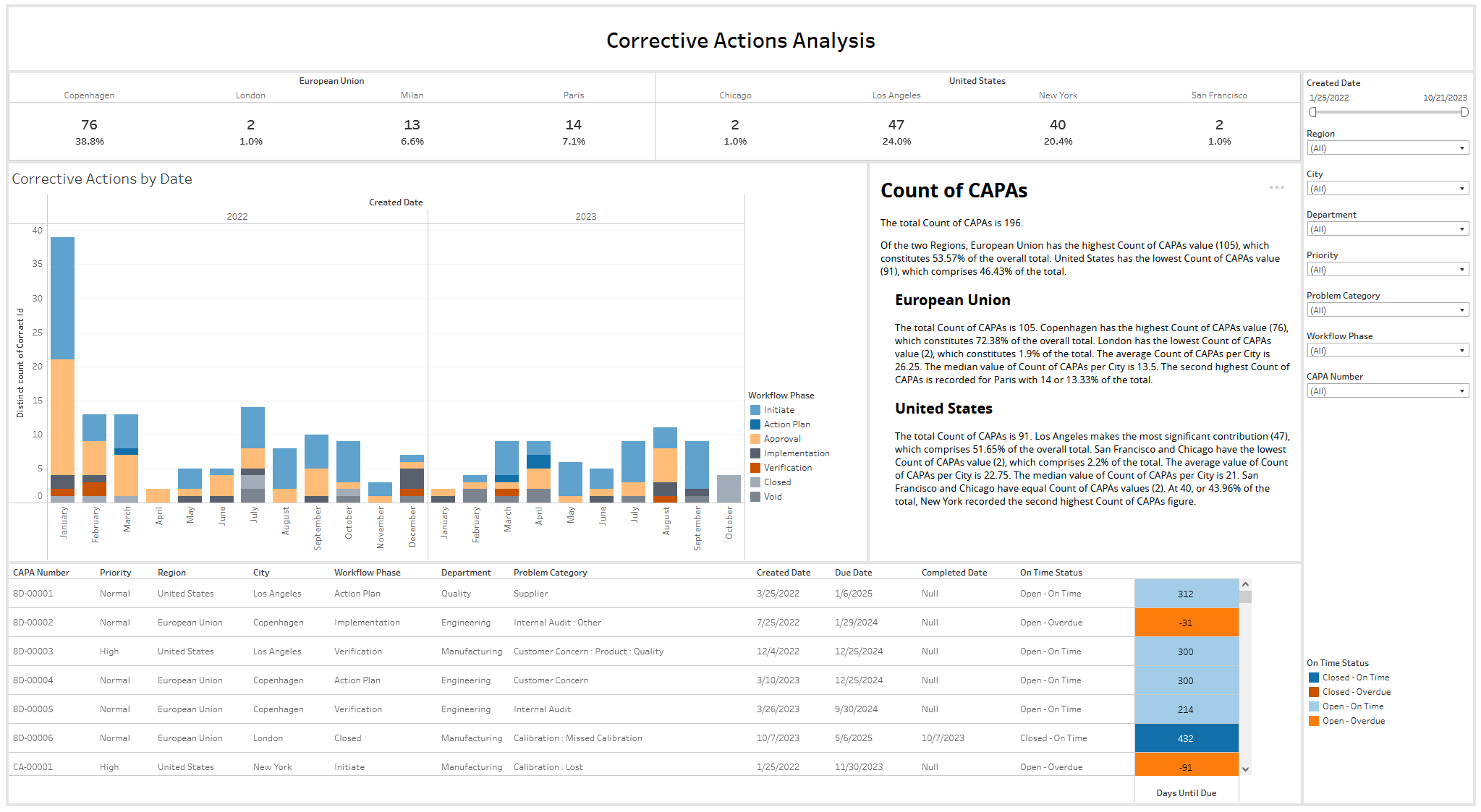Select the On Time Status column header
1481x812 pixels.
pos(1051,573)
